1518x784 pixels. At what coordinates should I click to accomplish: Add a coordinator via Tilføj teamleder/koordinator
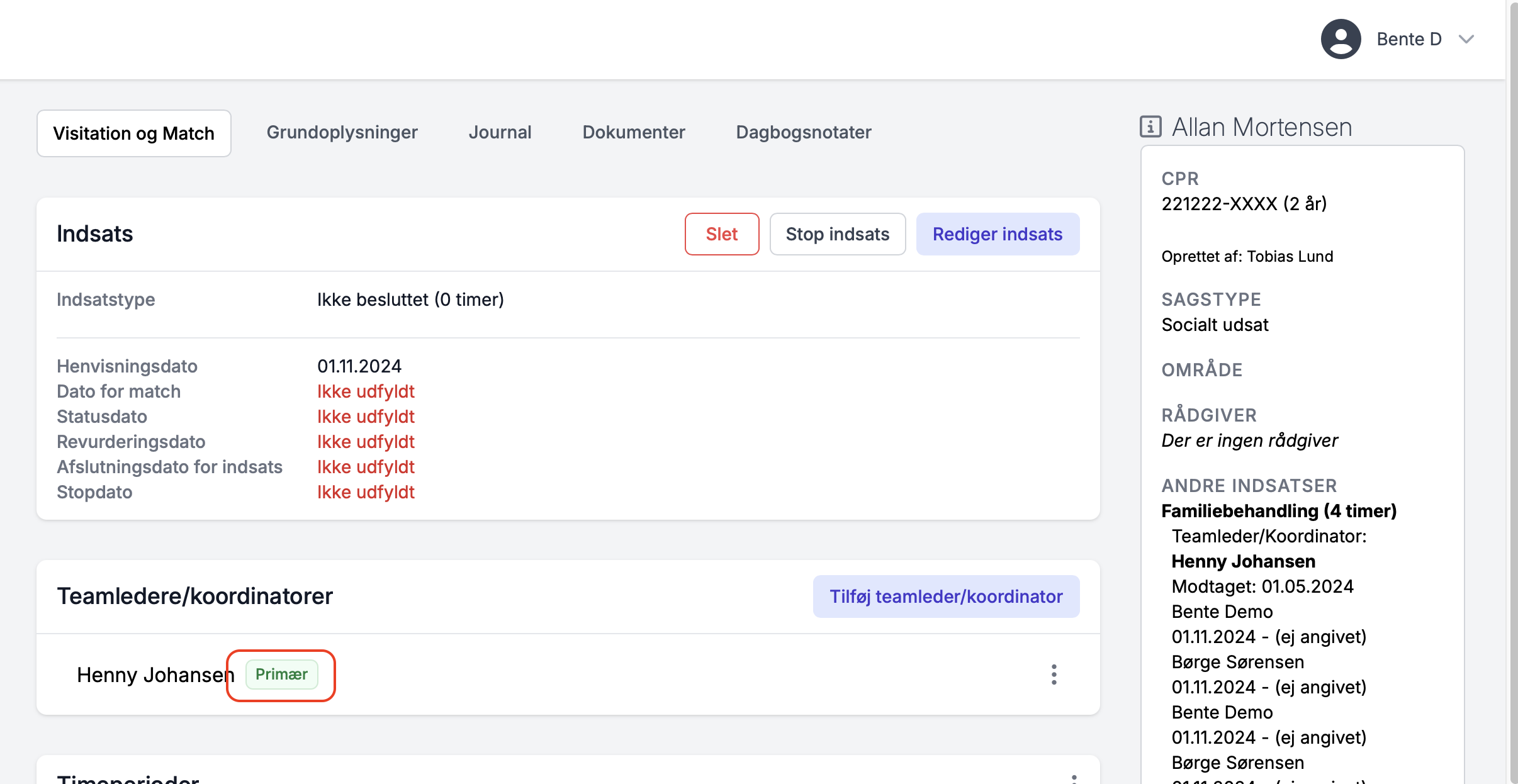[x=946, y=596]
